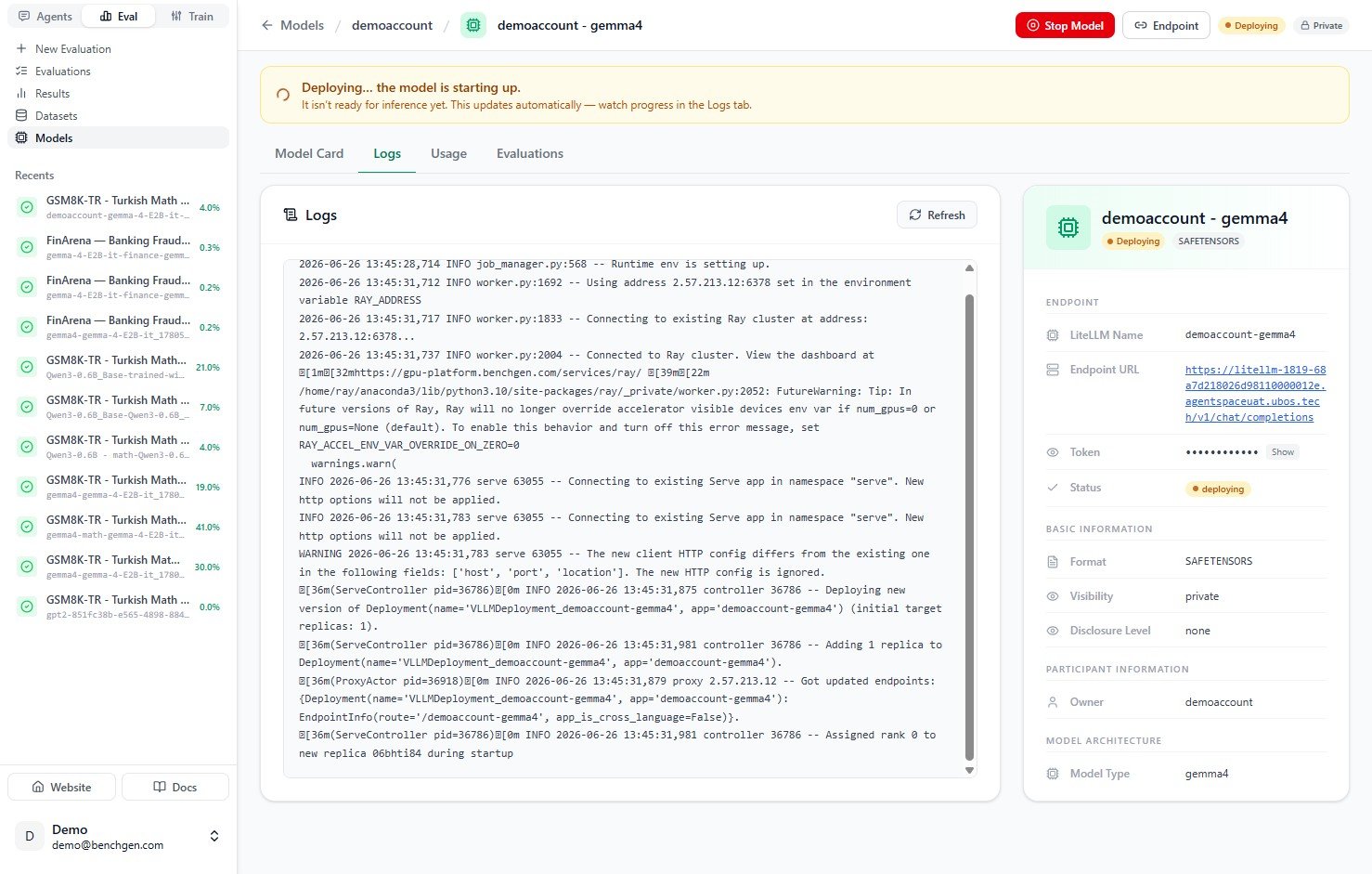Click the large chip icon in model card
Image resolution: width=1372 pixels, height=874 pixels.
tap(1068, 228)
